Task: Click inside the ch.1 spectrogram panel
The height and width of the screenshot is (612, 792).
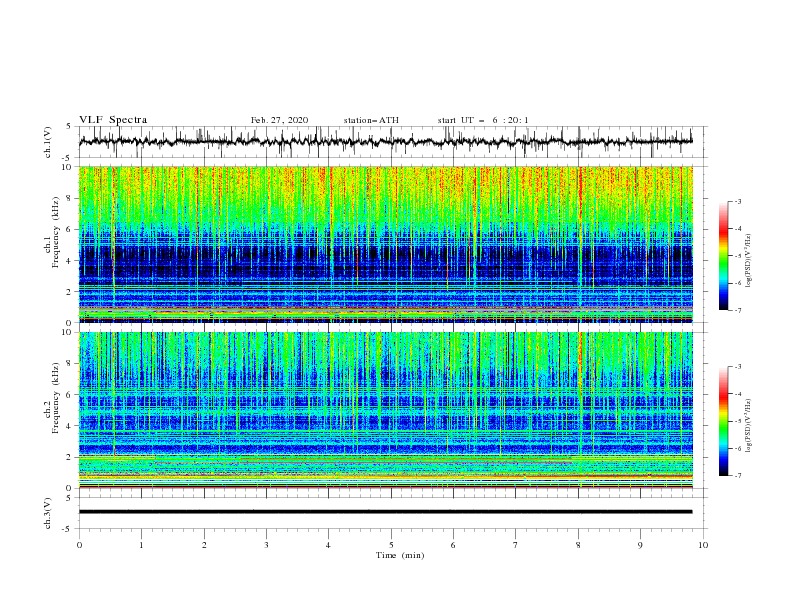Action: 386,244
